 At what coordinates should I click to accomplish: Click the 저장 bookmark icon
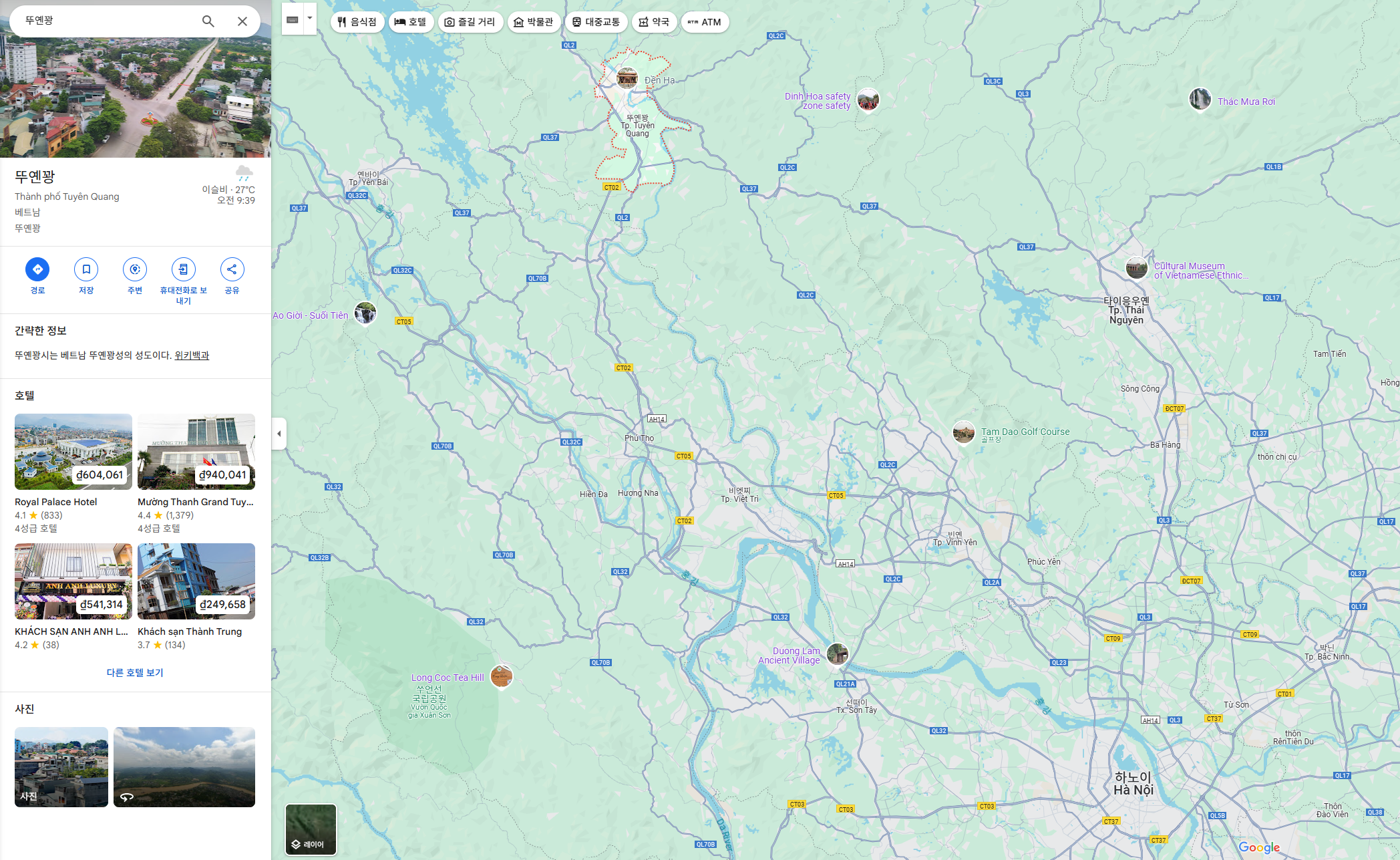[86, 269]
